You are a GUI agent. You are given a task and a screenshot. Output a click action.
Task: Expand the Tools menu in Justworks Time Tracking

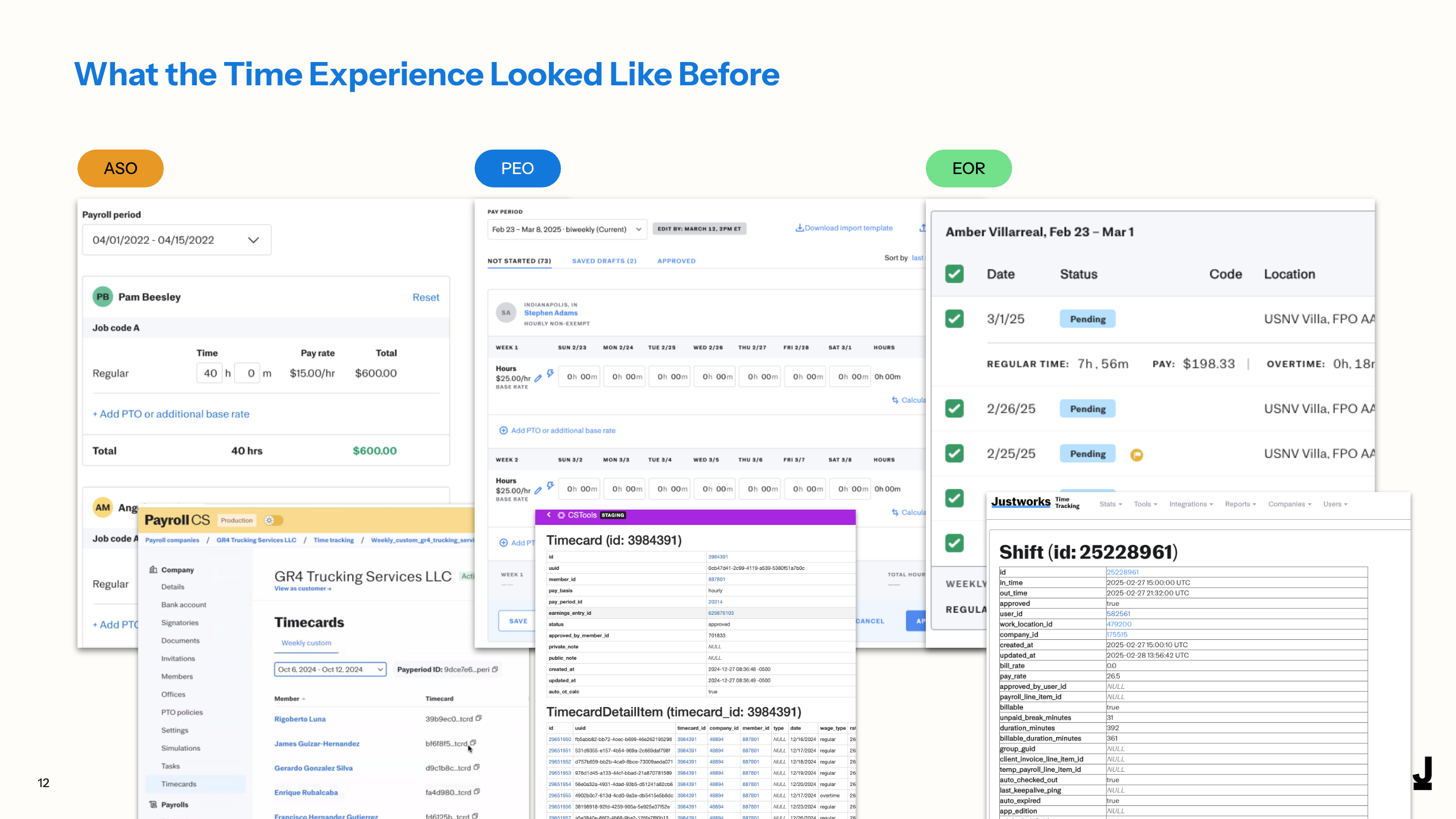pos(1145,504)
